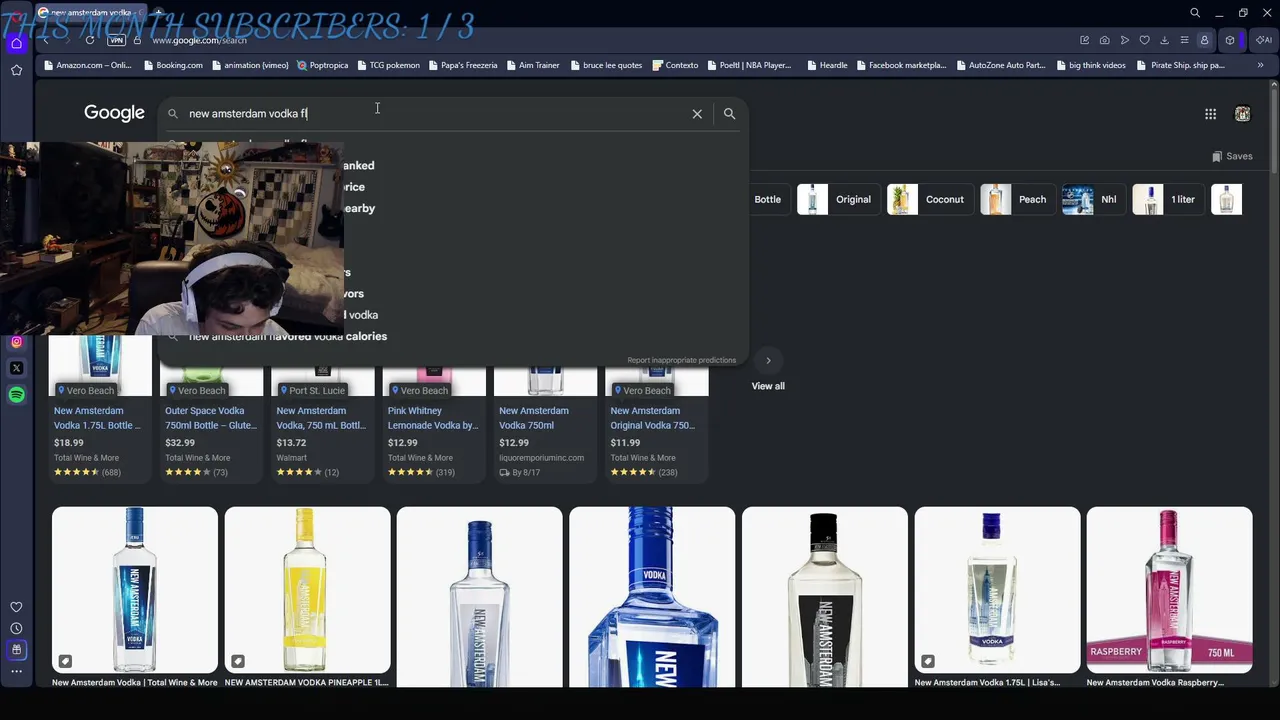Toggle the VPN badge in the address bar
1280x720 pixels.
(116, 40)
